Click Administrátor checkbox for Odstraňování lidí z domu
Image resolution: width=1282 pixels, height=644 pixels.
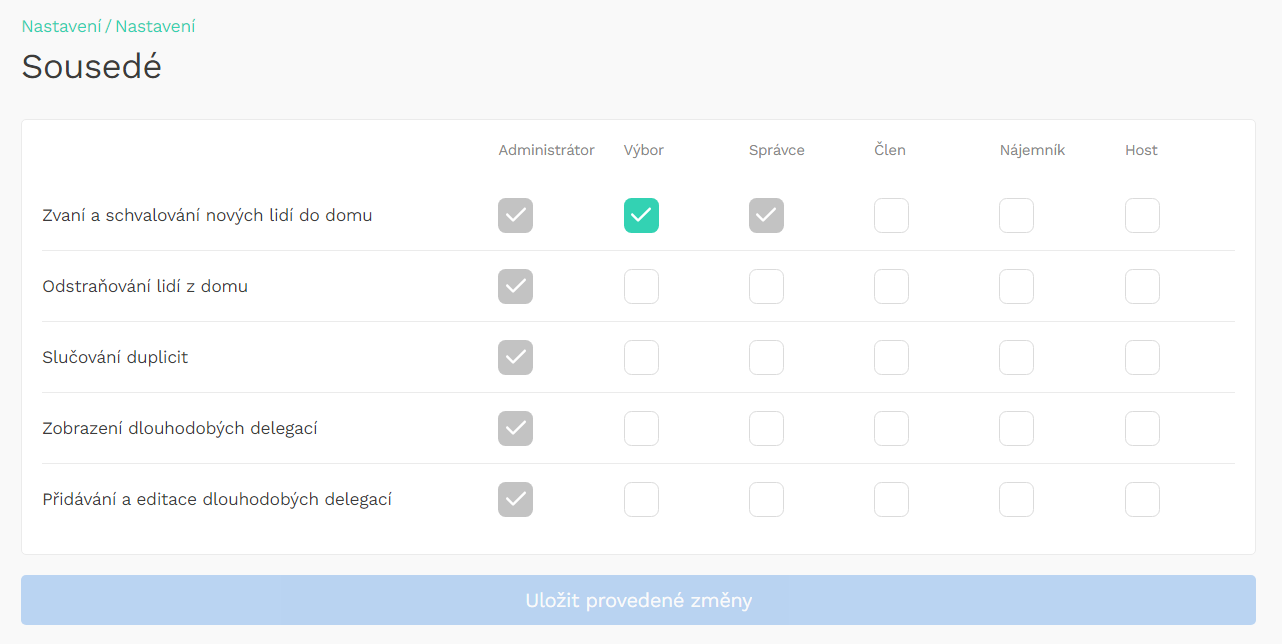[x=515, y=286]
